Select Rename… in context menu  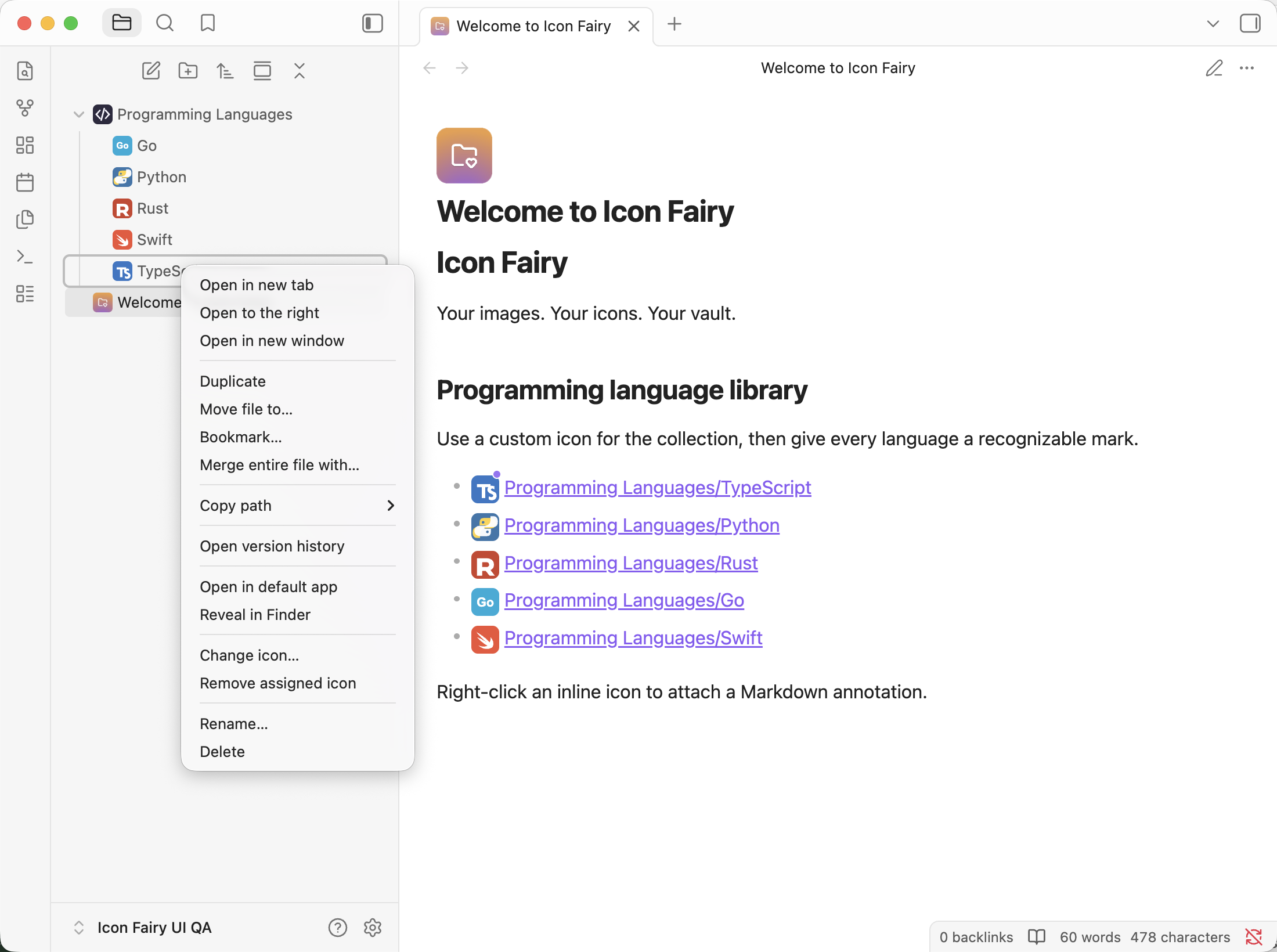(298, 724)
